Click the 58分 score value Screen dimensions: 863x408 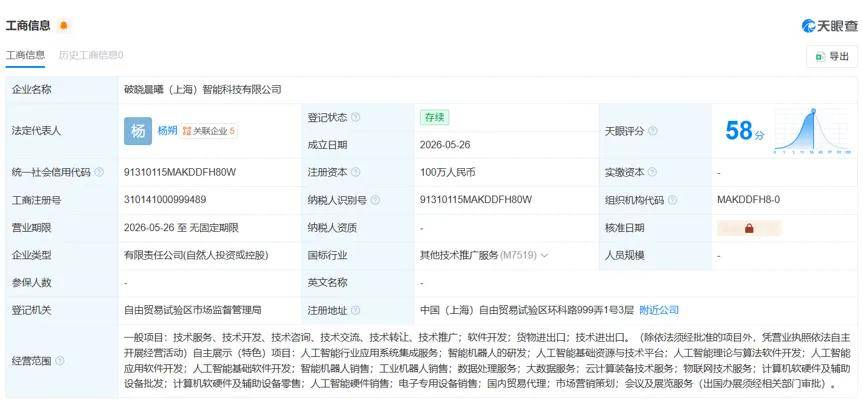744,131
